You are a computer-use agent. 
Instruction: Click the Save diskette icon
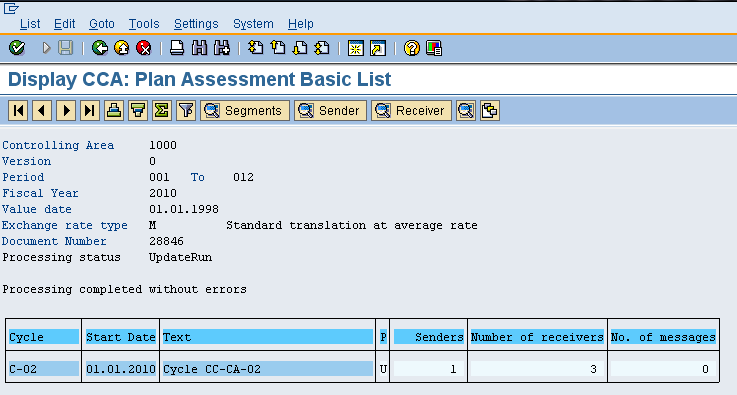[65, 48]
